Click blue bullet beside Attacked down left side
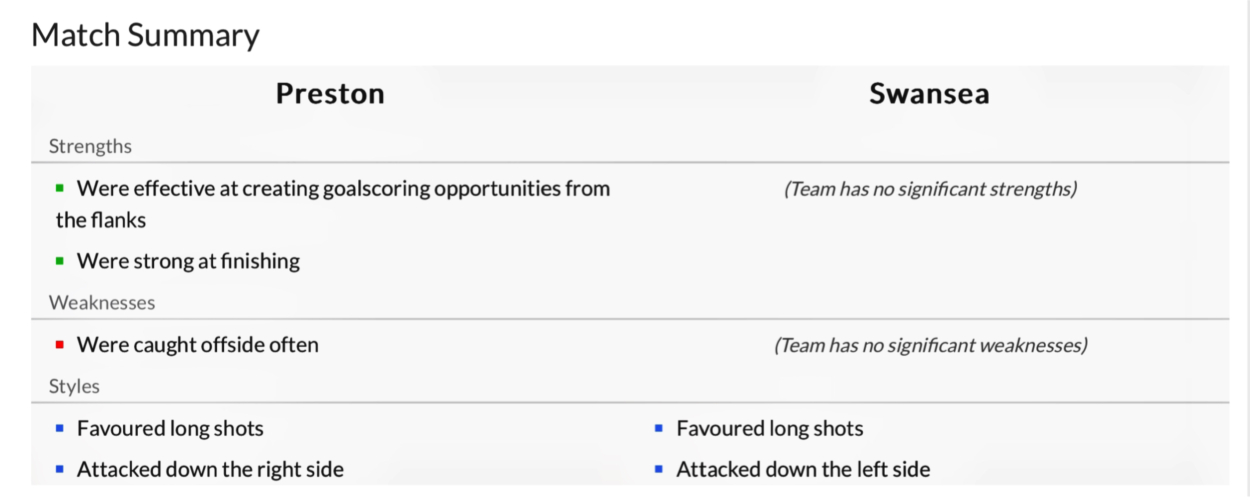 [659, 469]
